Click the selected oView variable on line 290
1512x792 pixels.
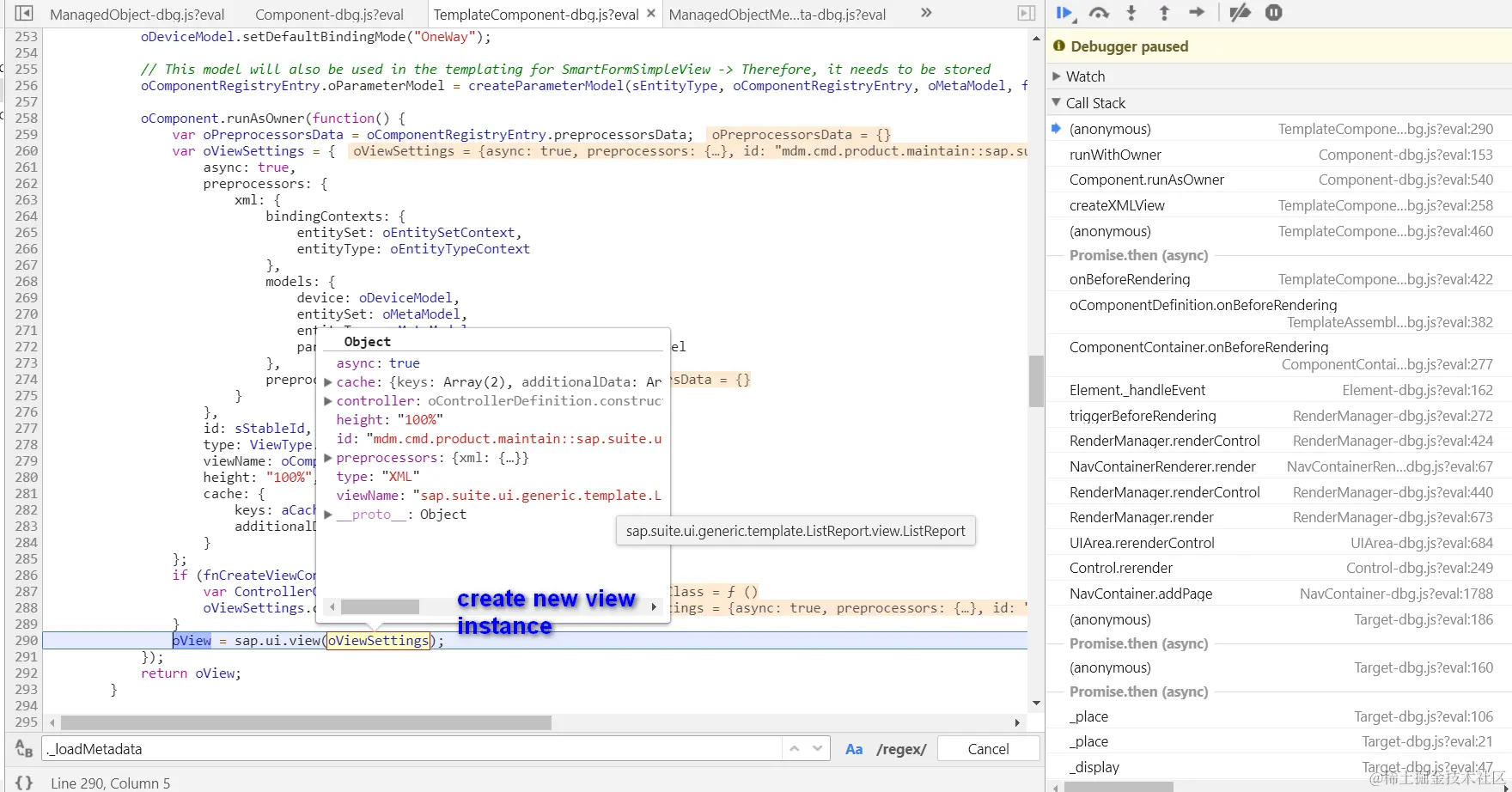tap(192, 641)
